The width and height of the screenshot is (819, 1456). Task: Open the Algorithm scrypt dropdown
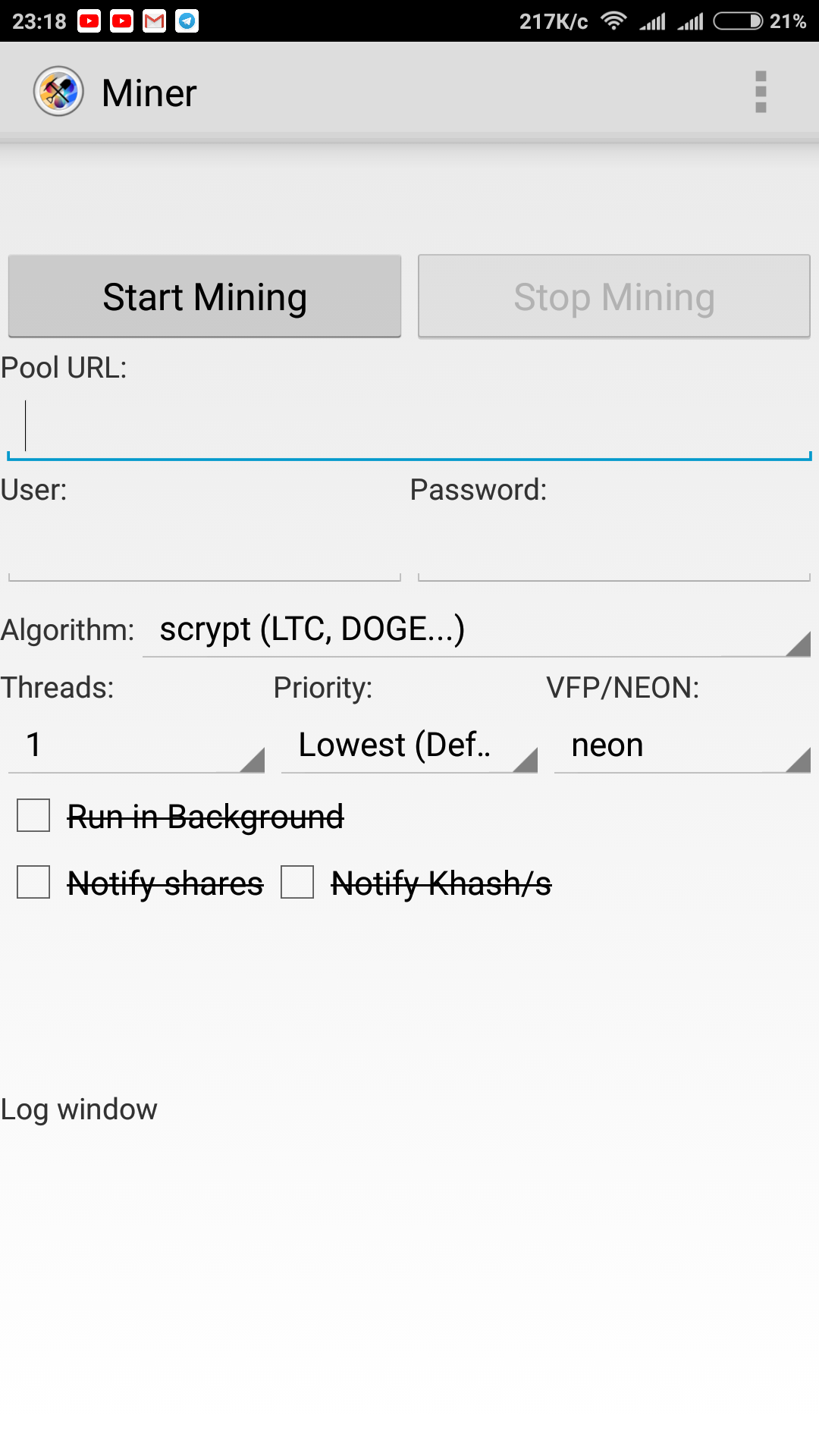tap(476, 630)
